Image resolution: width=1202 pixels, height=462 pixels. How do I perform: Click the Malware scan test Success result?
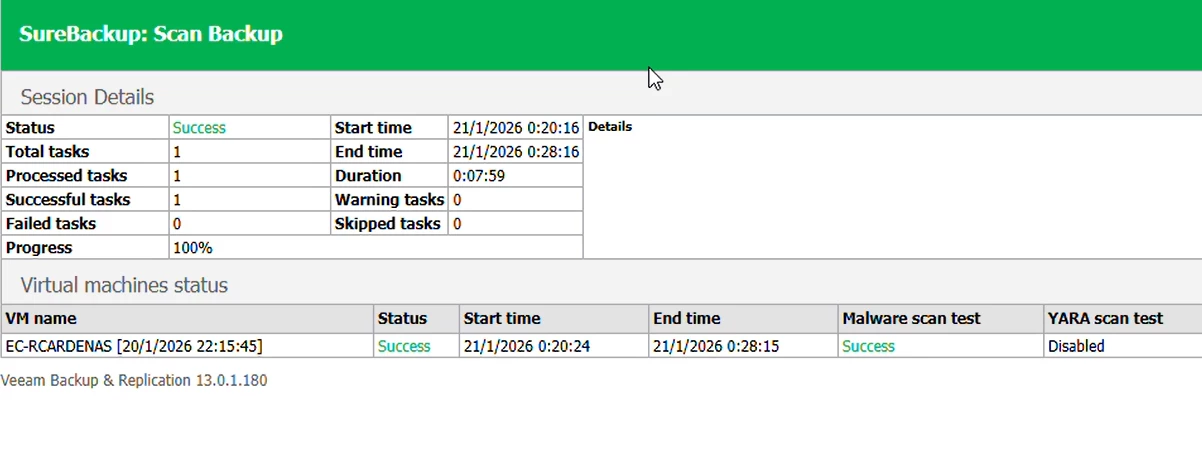coord(868,346)
